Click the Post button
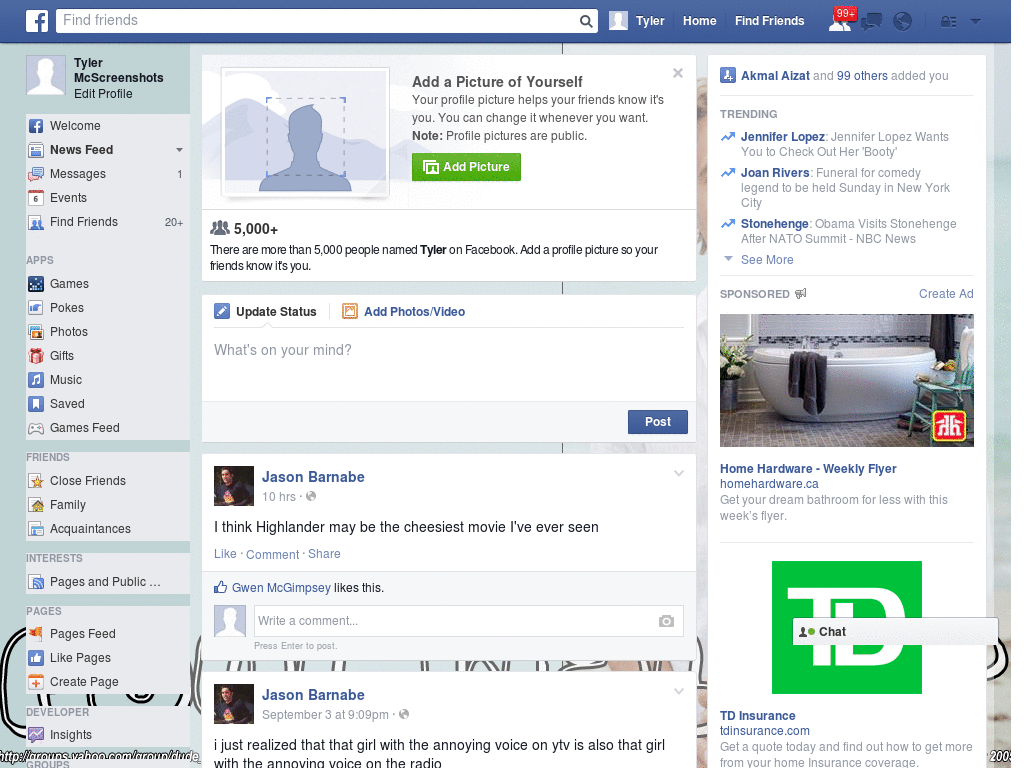 tap(658, 422)
